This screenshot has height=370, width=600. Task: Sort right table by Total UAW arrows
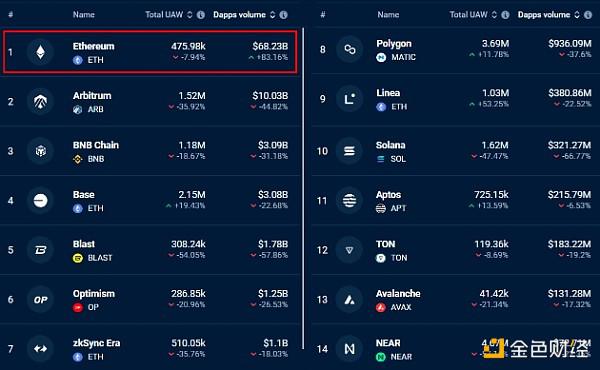pyautogui.click(x=494, y=15)
